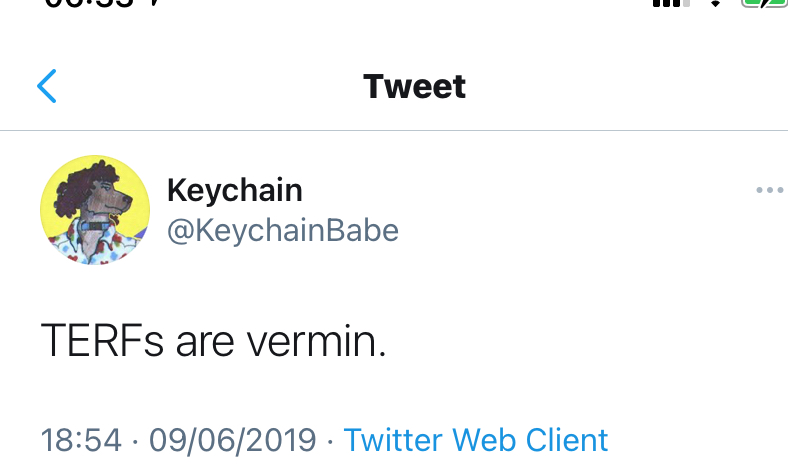Click the Twitter Web Client source link
Image resolution: width=788 pixels, height=475 pixels.
(x=475, y=440)
